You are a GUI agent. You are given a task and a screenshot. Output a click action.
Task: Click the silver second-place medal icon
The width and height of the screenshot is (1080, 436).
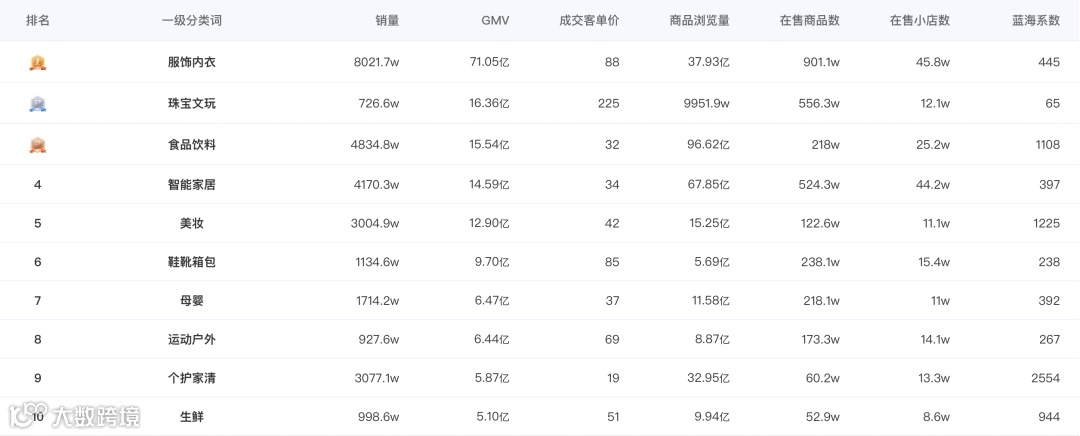38,103
